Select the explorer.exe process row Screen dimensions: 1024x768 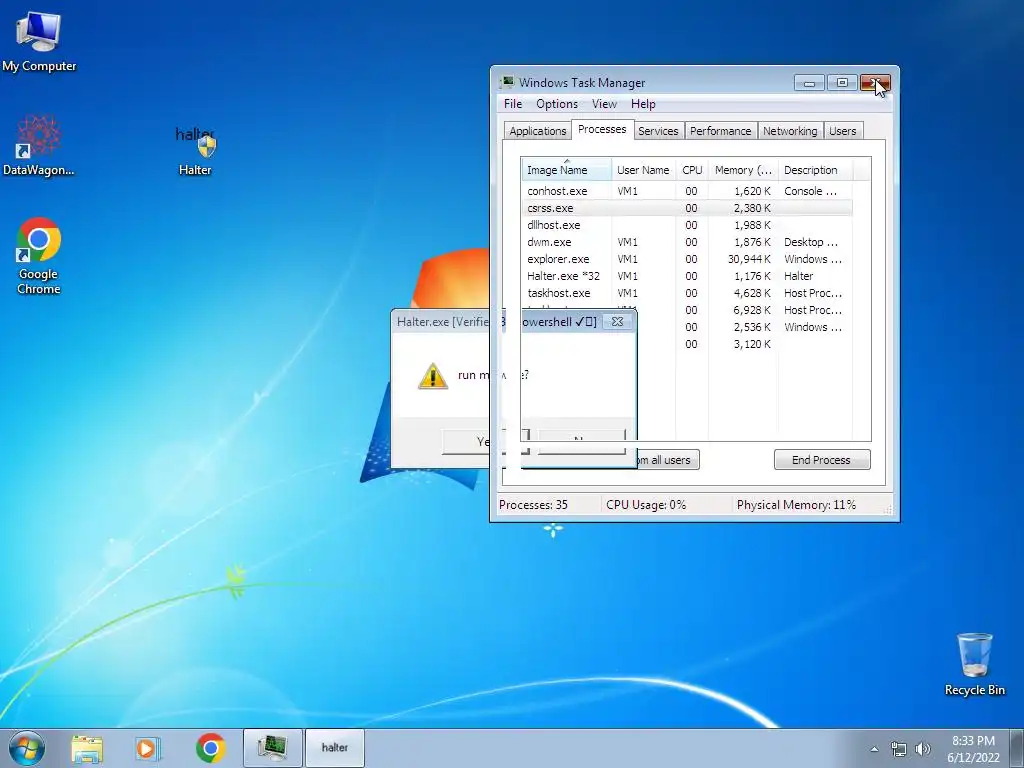click(x=687, y=259)
